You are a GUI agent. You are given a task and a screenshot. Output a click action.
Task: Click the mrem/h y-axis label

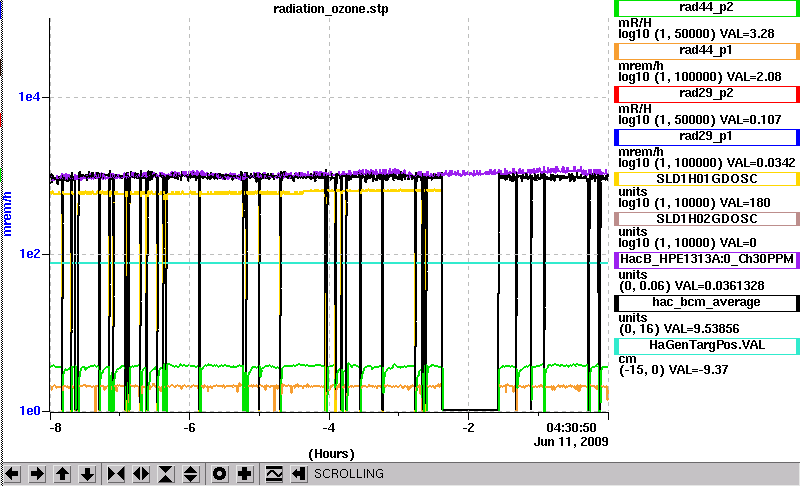point(7,214)
